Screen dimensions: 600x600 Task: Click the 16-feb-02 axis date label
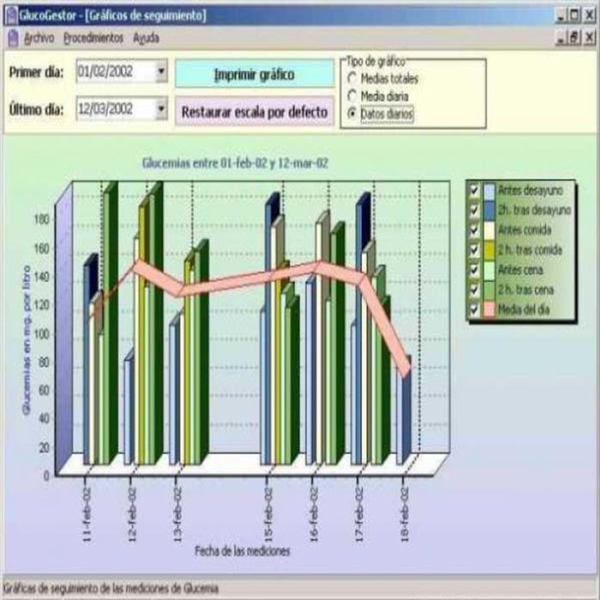coord(313,515)
